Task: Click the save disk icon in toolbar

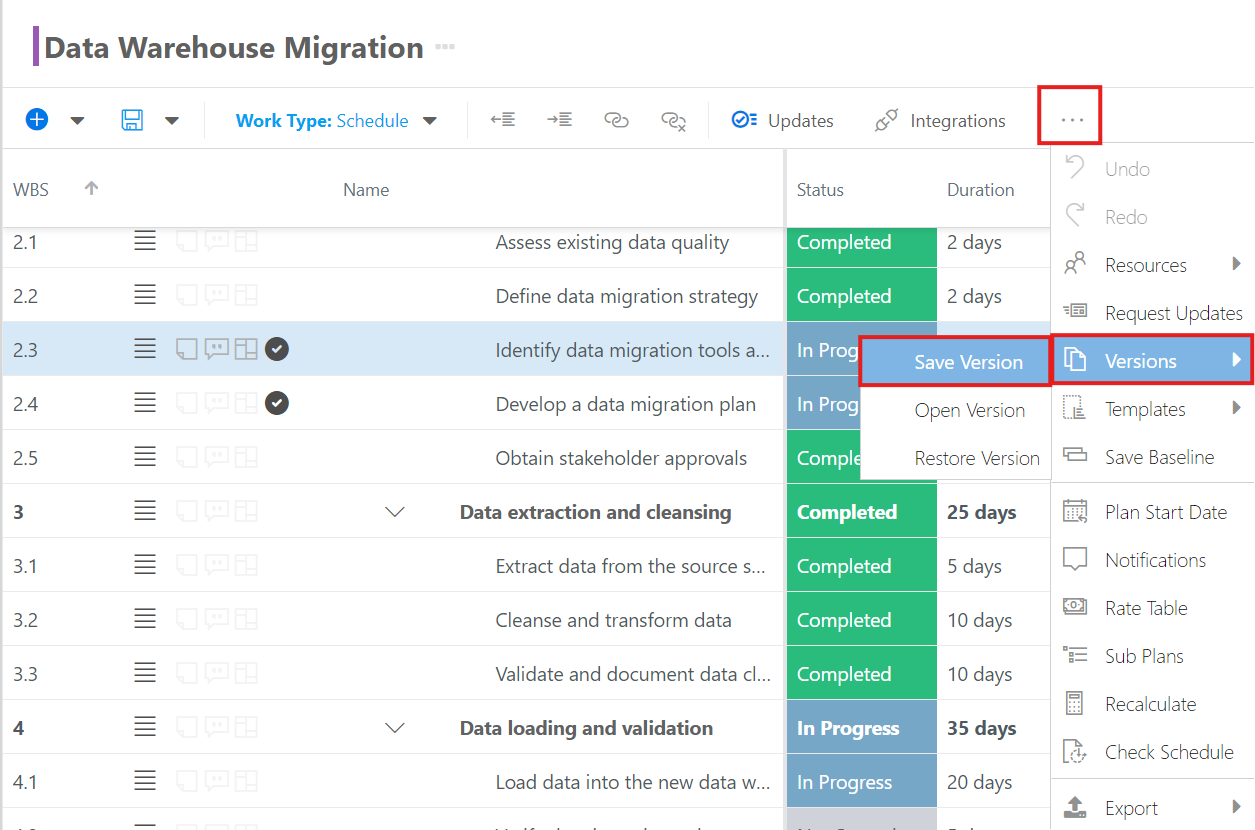Action: tap(132, 120)
